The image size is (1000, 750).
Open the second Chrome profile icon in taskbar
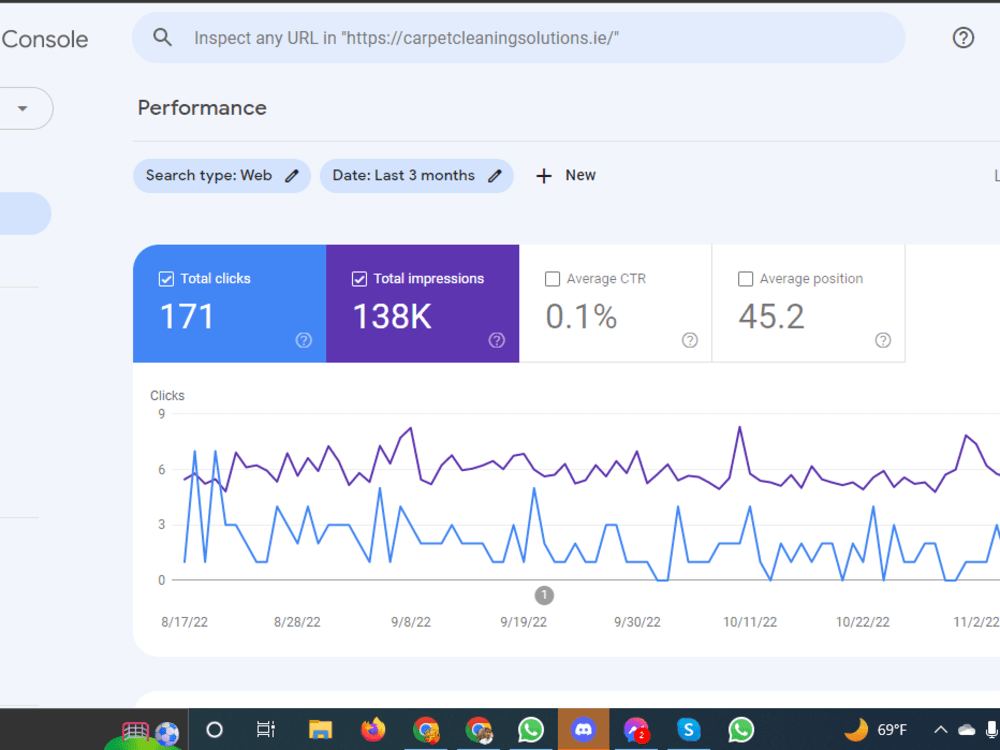tap(479, 730)
